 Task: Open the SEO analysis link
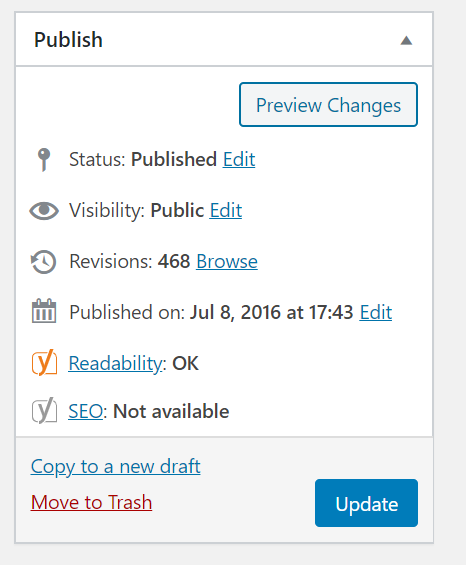pos(86,411)
